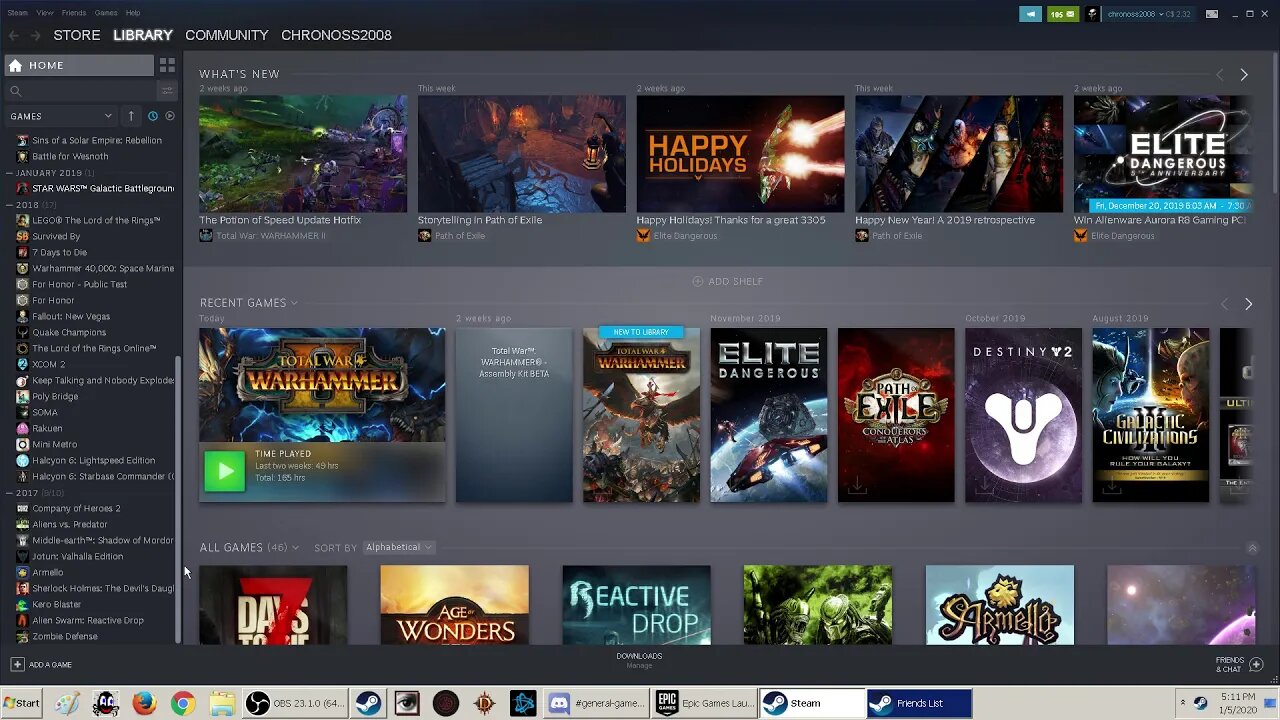This screenshot has width=1280, height=720.
Task: Select Path of Exile recent game cover
Action: coord(896,415)
